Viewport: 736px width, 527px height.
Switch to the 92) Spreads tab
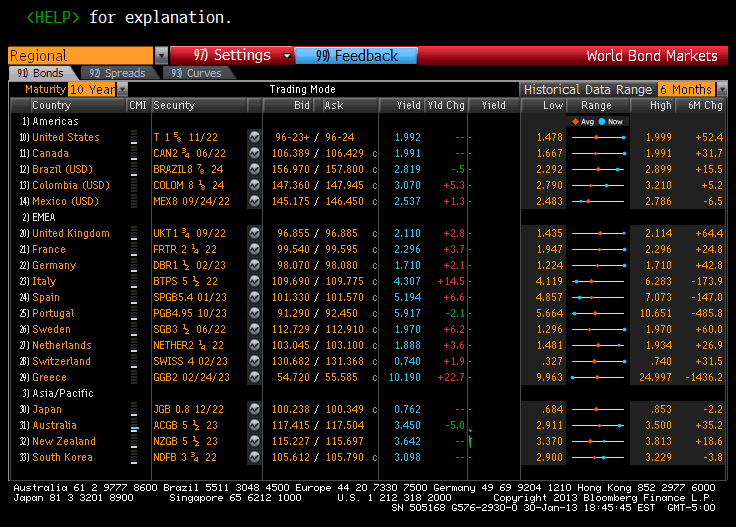coord(117,73)
